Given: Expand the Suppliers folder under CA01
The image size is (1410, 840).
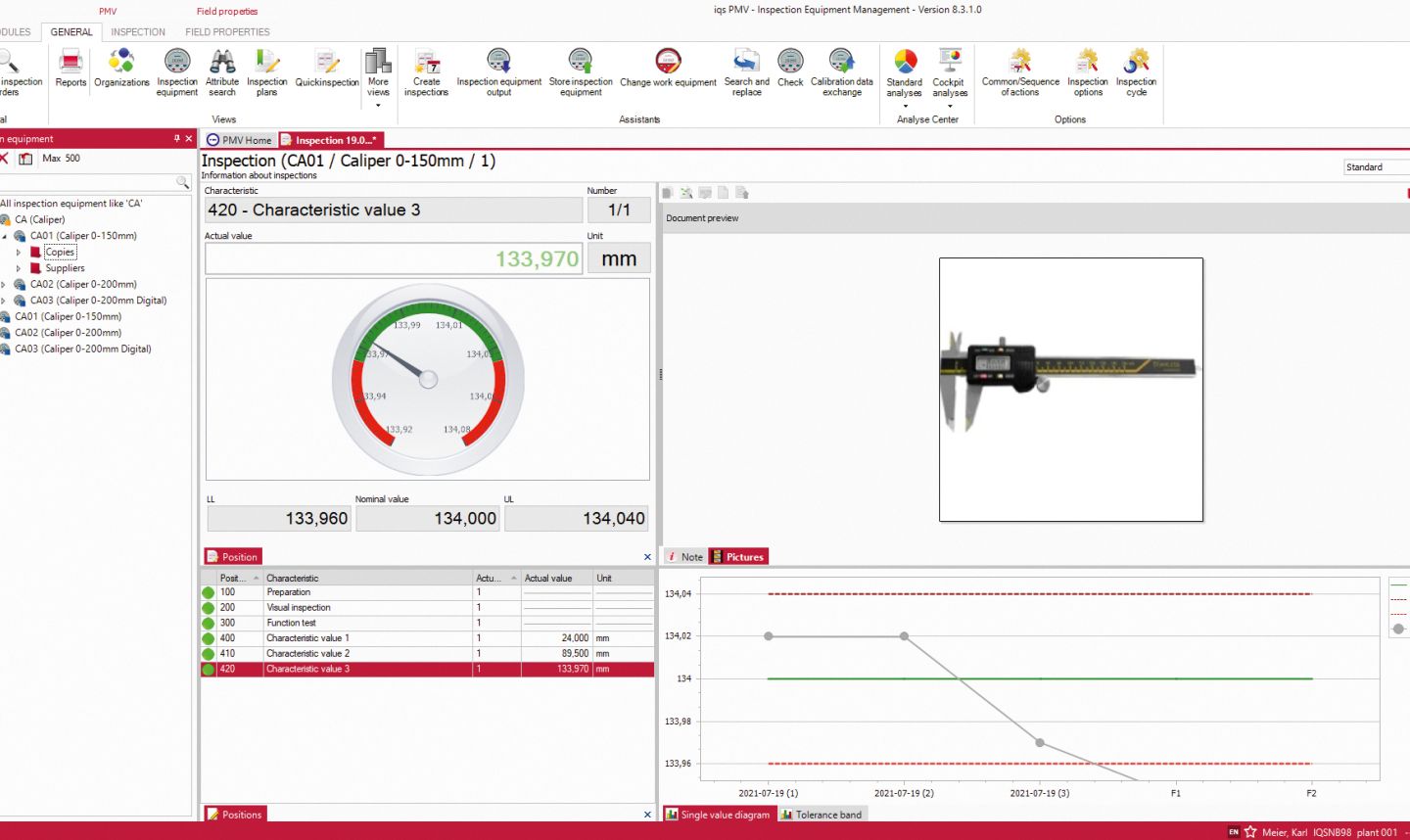Looking at the screenshot, I should [x=19, y=267].
